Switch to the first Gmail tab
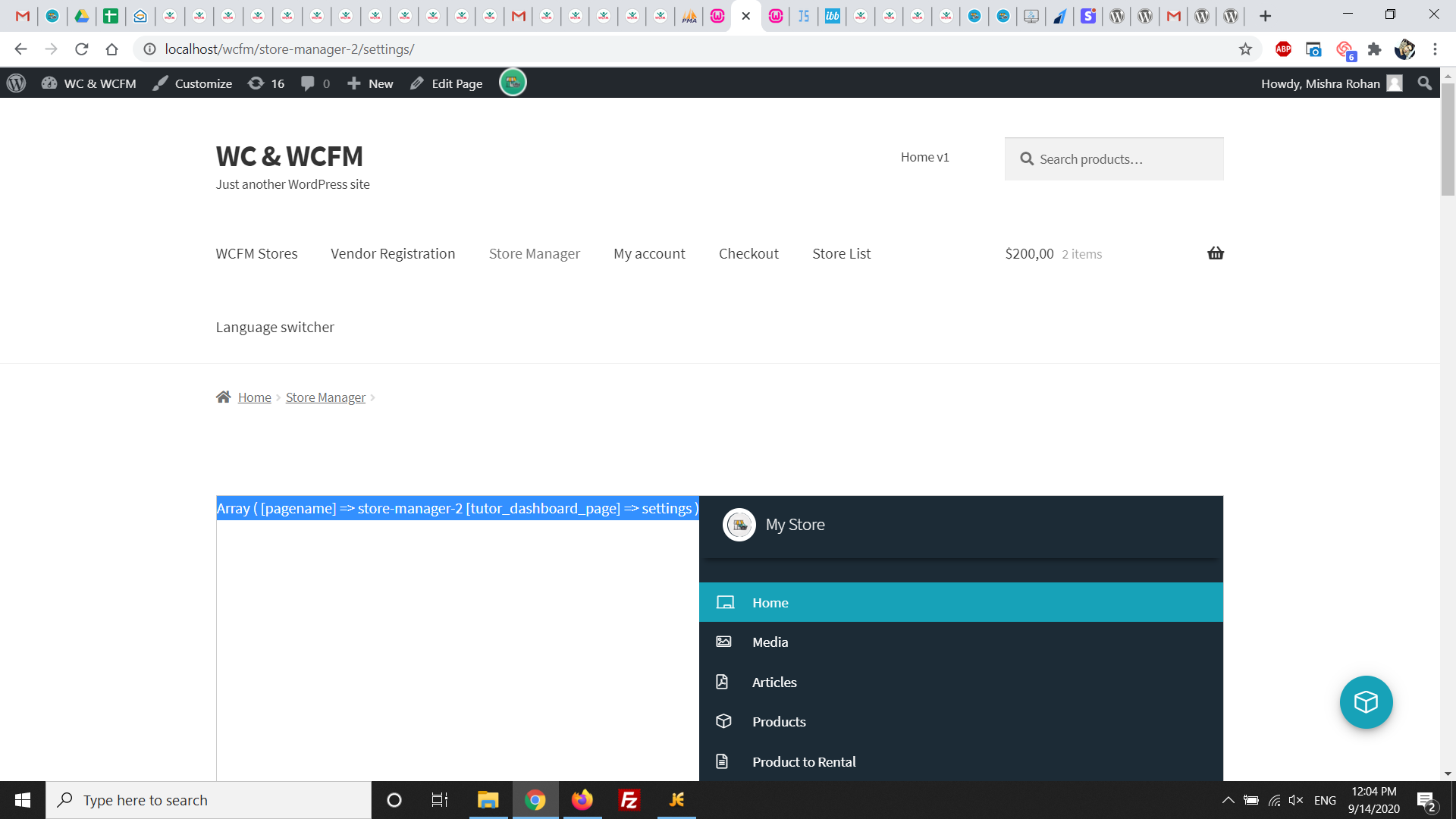Viewport: 1456px width, 819px height. 23,16
